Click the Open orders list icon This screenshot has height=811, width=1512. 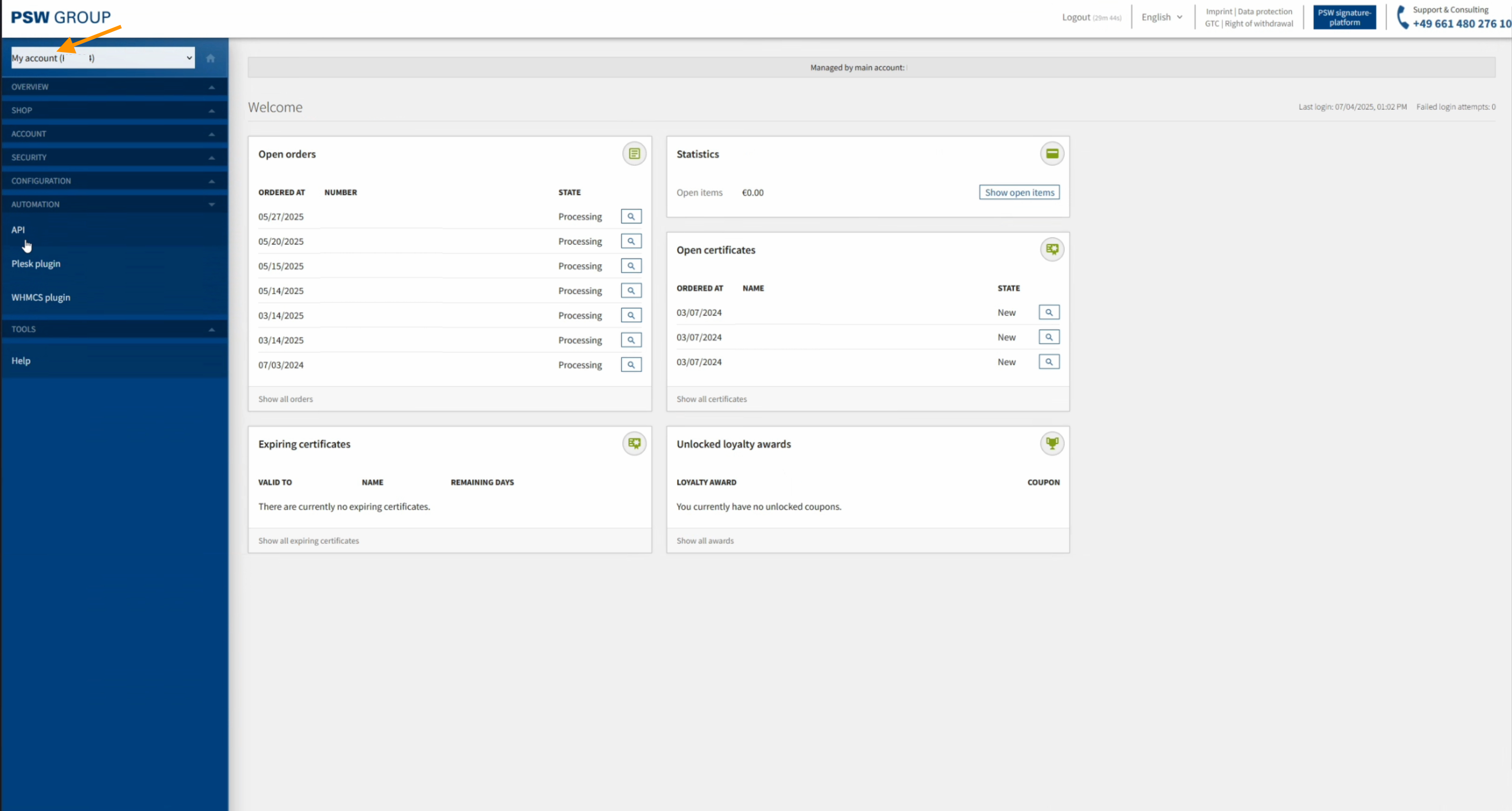[634, 154]
